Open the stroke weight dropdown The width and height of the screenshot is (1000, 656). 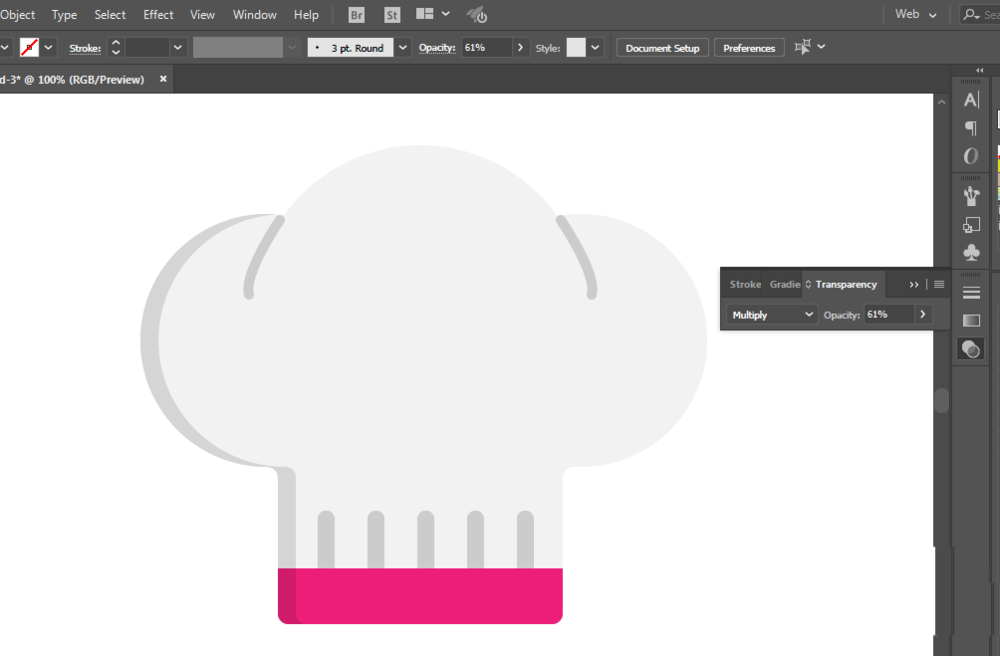[x=178, y=47]
